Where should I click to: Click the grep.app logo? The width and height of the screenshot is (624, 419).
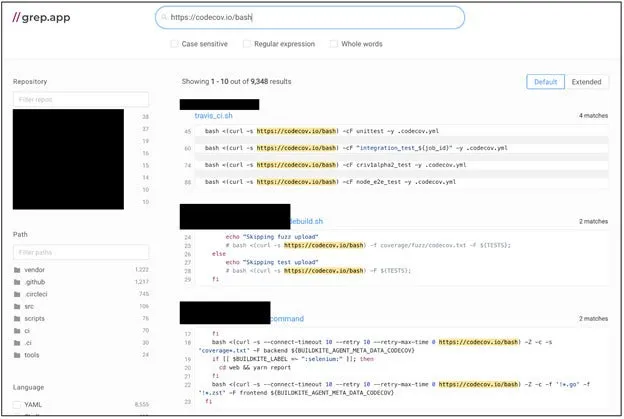42,17
